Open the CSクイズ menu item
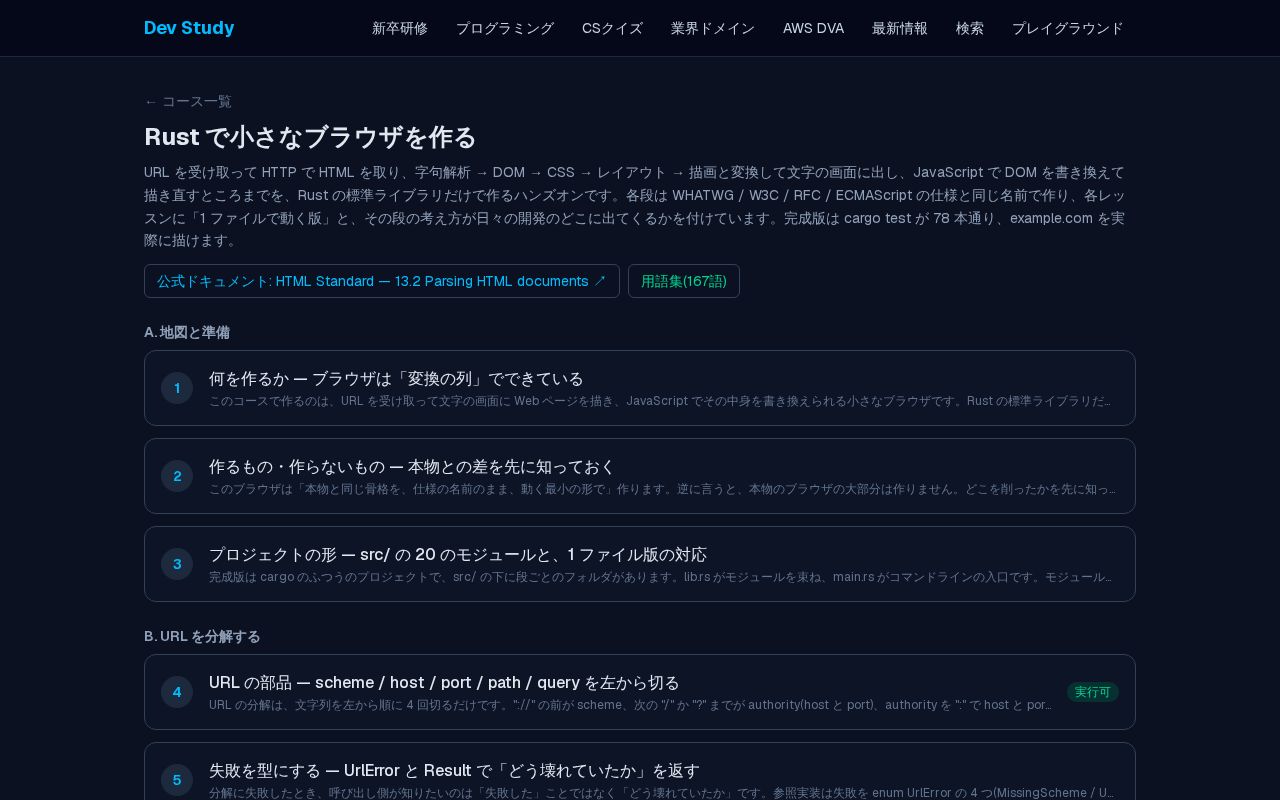 tap(612, 28)
